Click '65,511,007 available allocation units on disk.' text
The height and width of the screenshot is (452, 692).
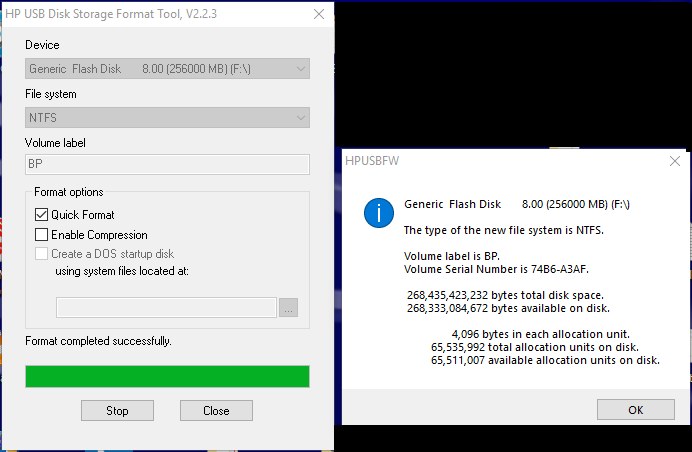[545, 360]
